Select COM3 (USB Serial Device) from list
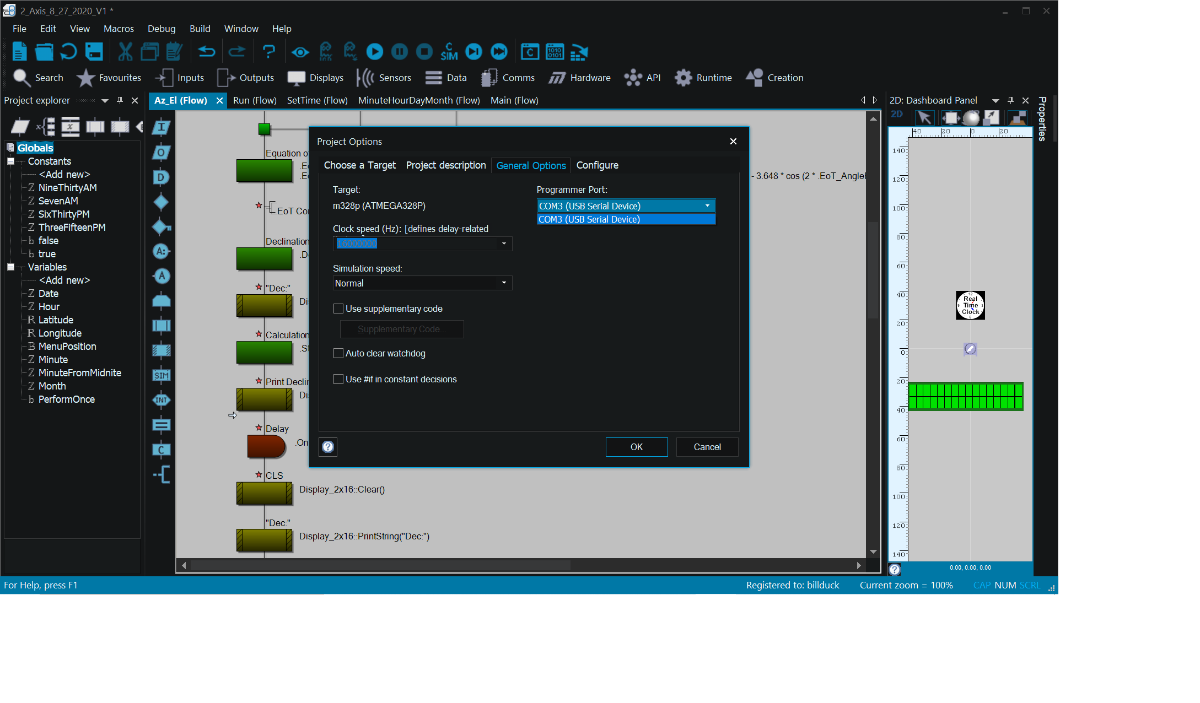 626,219
